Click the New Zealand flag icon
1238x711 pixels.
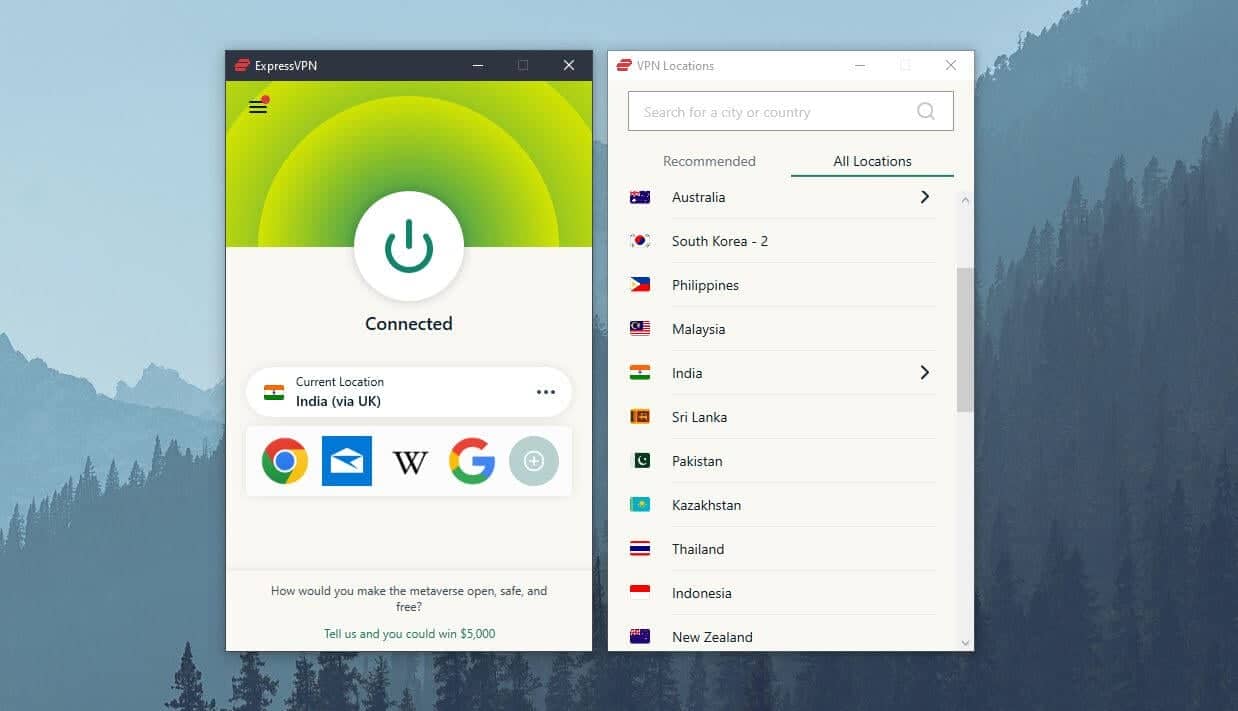[640, 636]
